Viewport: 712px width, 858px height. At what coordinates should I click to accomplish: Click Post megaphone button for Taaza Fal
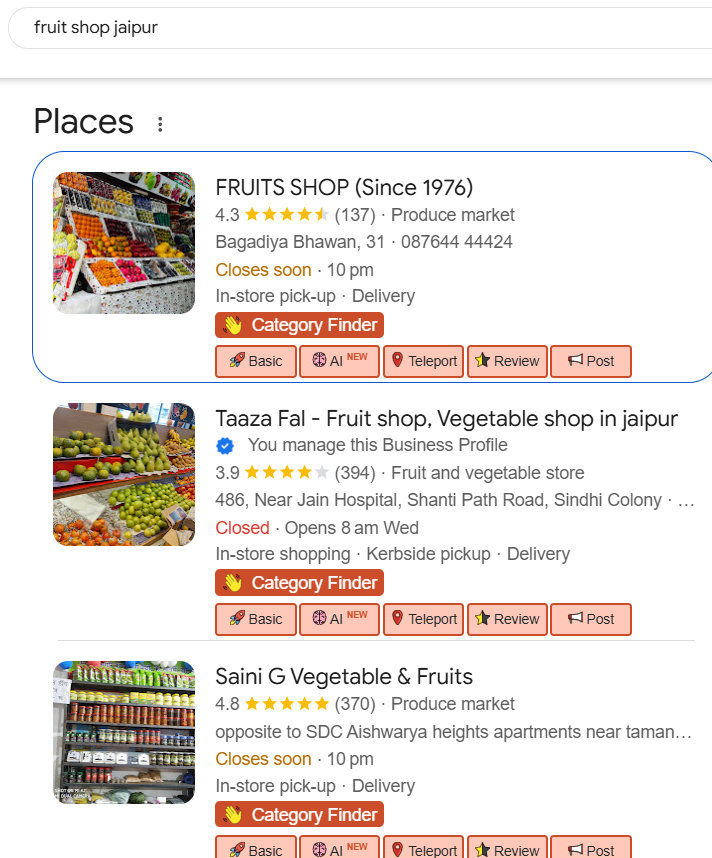(x=591, y=619)
